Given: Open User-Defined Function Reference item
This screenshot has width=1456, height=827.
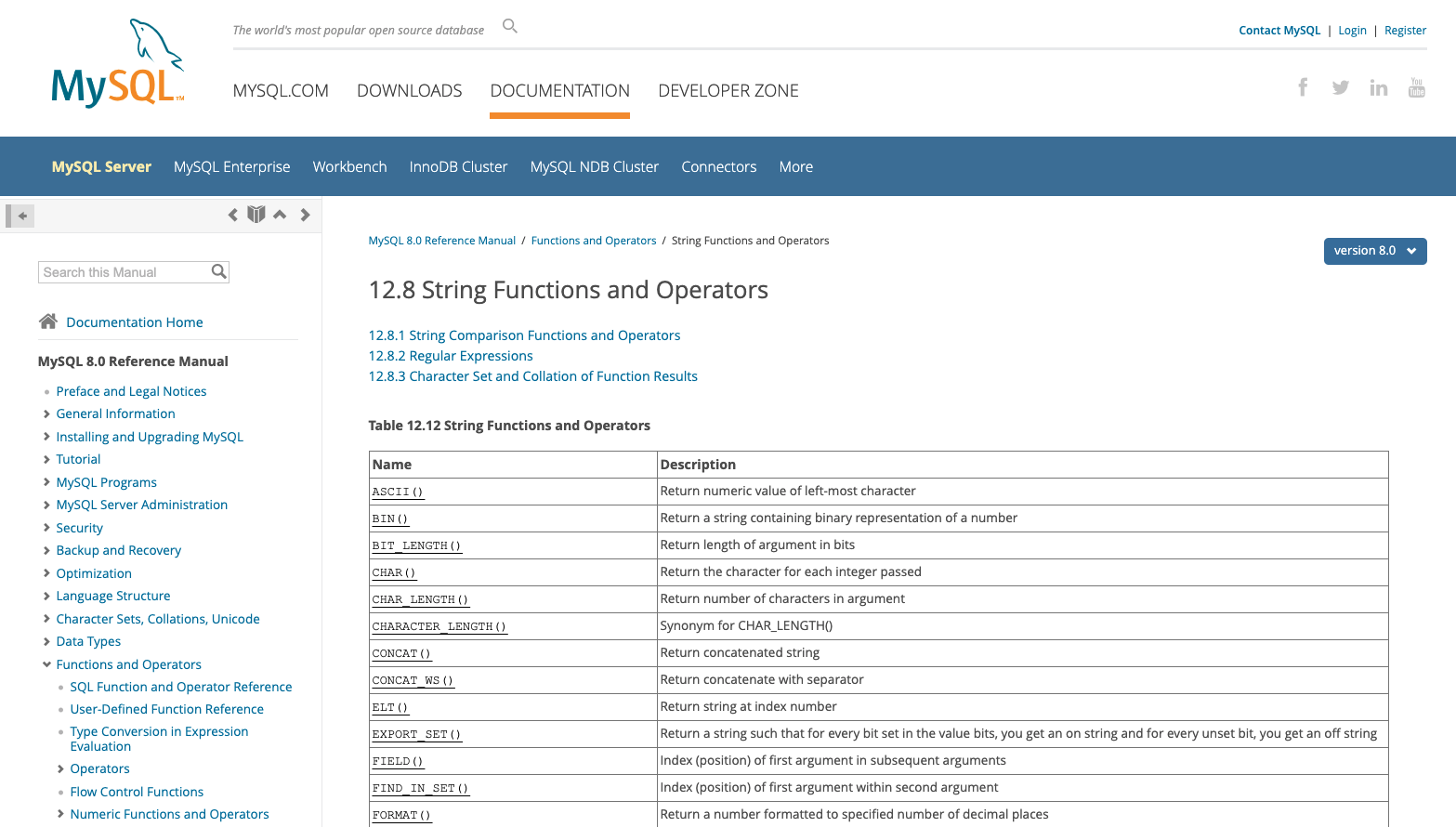Looking at the screenshot, I should [166, 709].
